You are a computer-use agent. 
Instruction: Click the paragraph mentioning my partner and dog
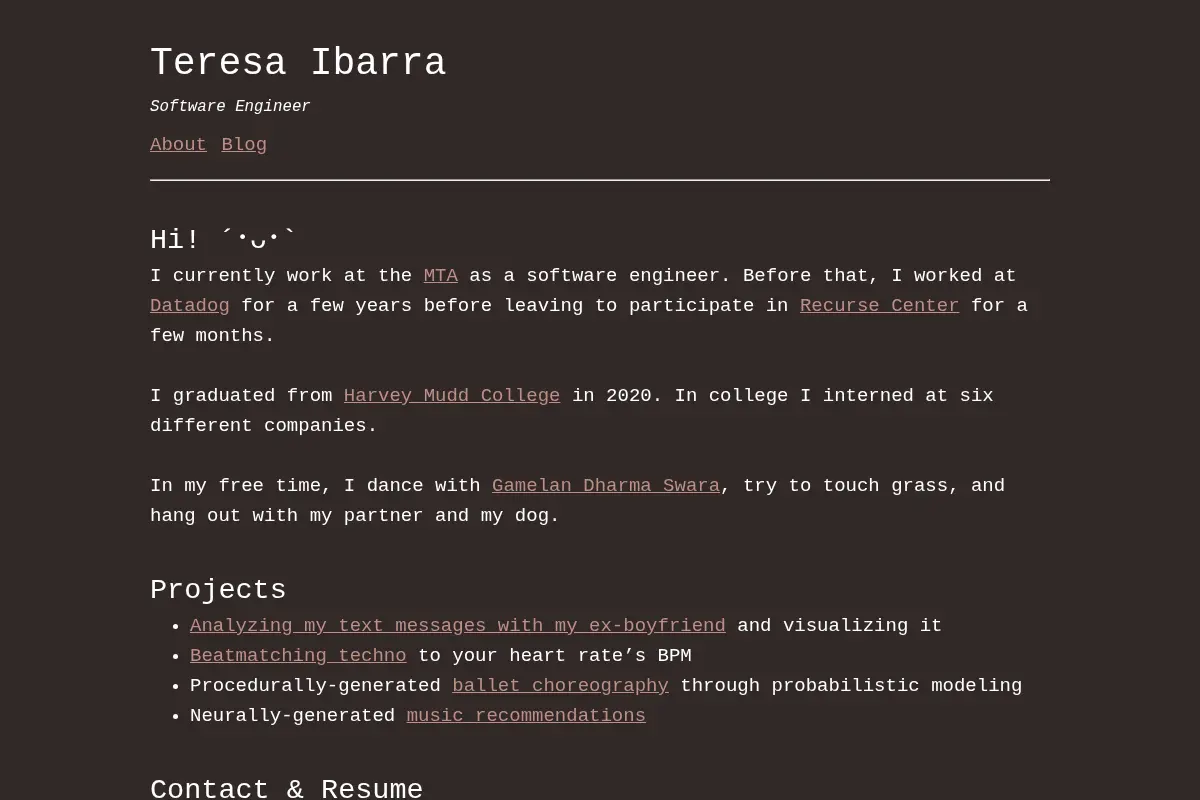click(x=577, y=501)
